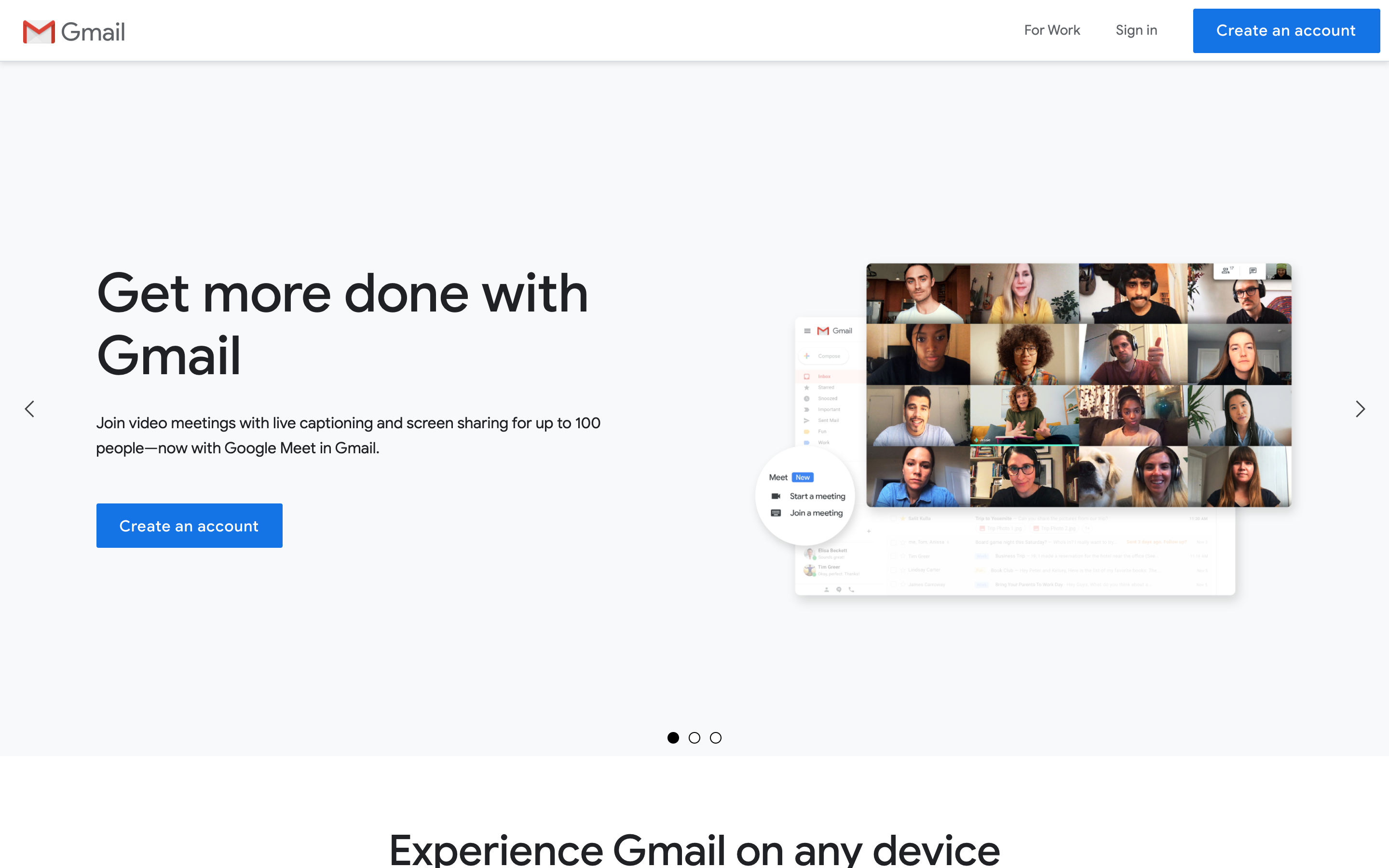Click the keyboard icon beside Join a meeting
The height and width of the screenshot is (868, 1389).
[x=776, y=513]
